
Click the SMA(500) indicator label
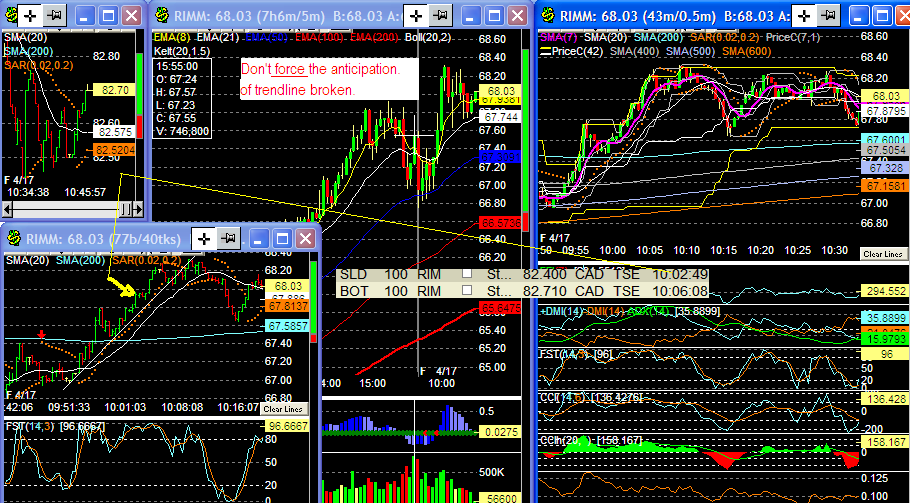pos(690,52)
